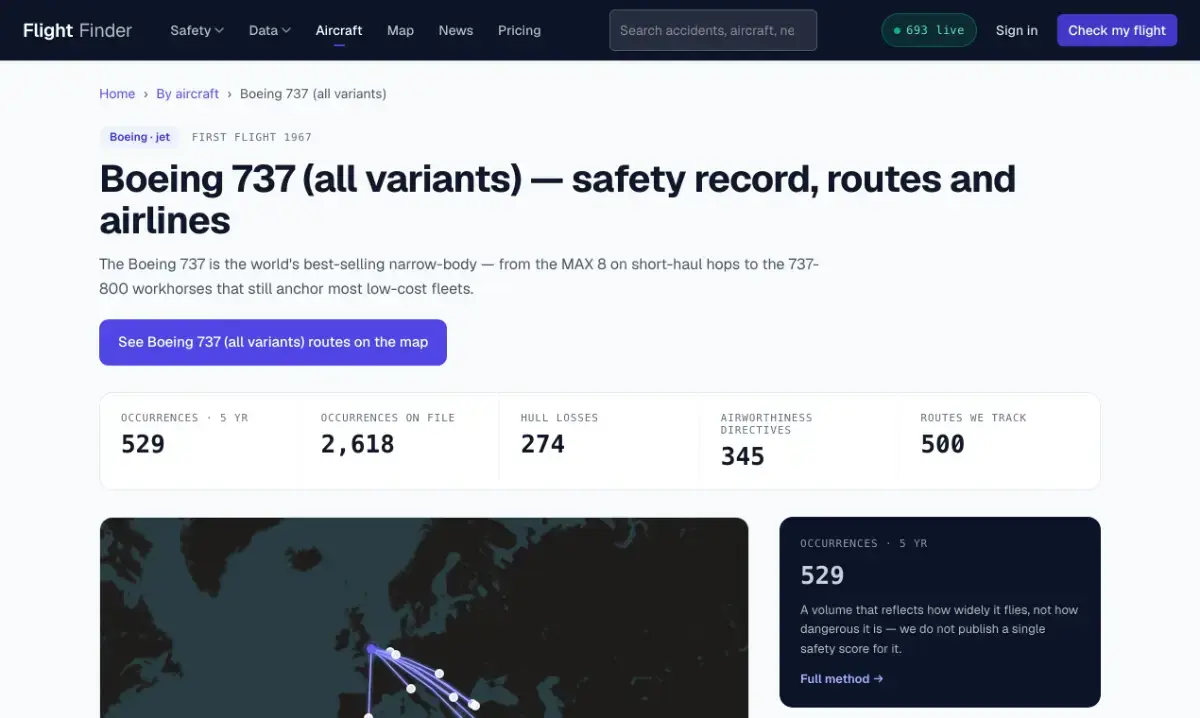The height and width of the screenshot is (718, 1200).
Task: Select the Airworthiness Directives stat
Action: coord(799,441)
